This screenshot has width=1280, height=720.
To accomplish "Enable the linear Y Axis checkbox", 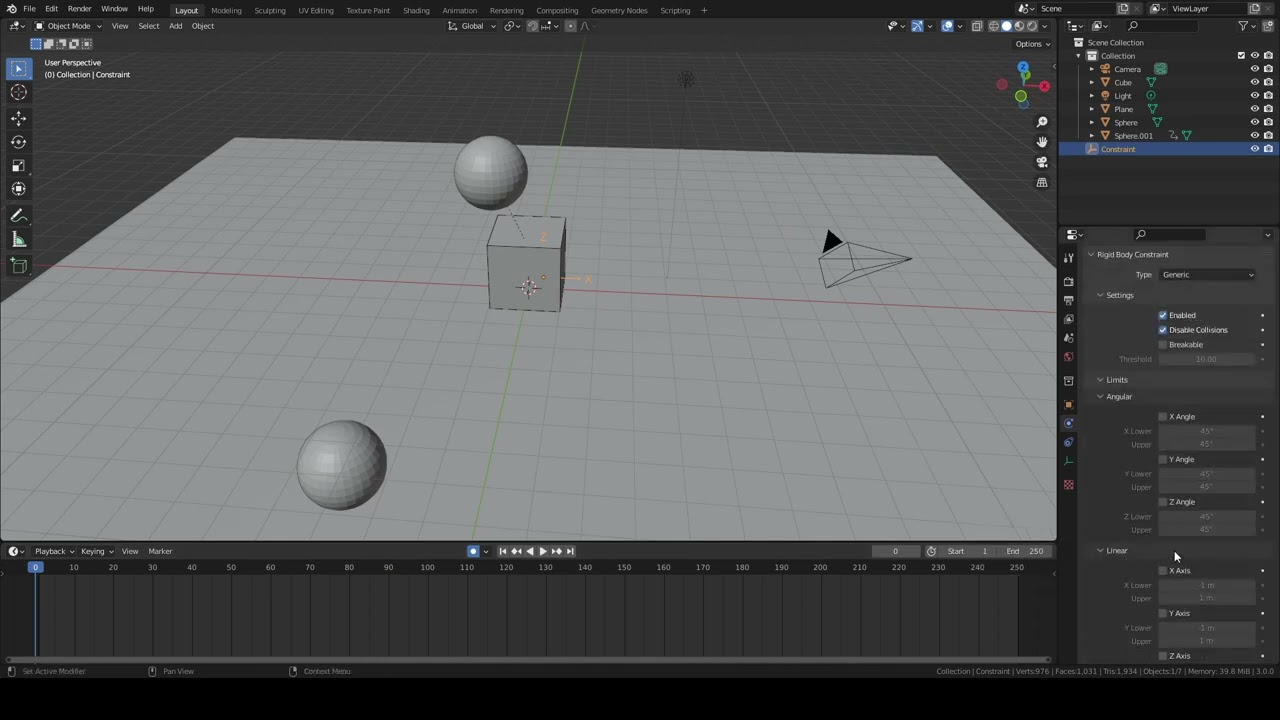I will coord(1163,614).
